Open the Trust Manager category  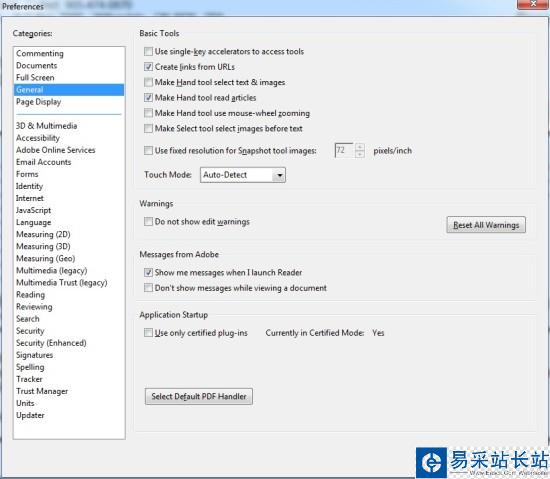click(x=69, y=391)
